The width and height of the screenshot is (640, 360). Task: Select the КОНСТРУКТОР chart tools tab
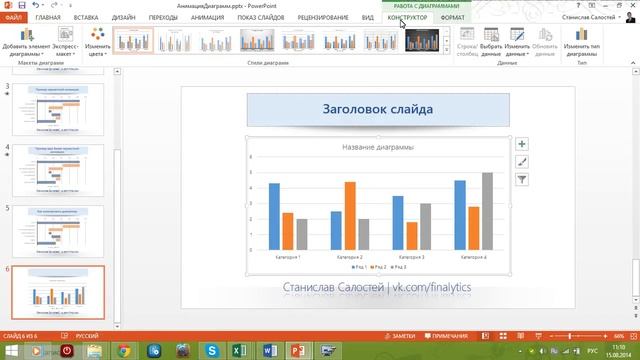click(407, 18)
